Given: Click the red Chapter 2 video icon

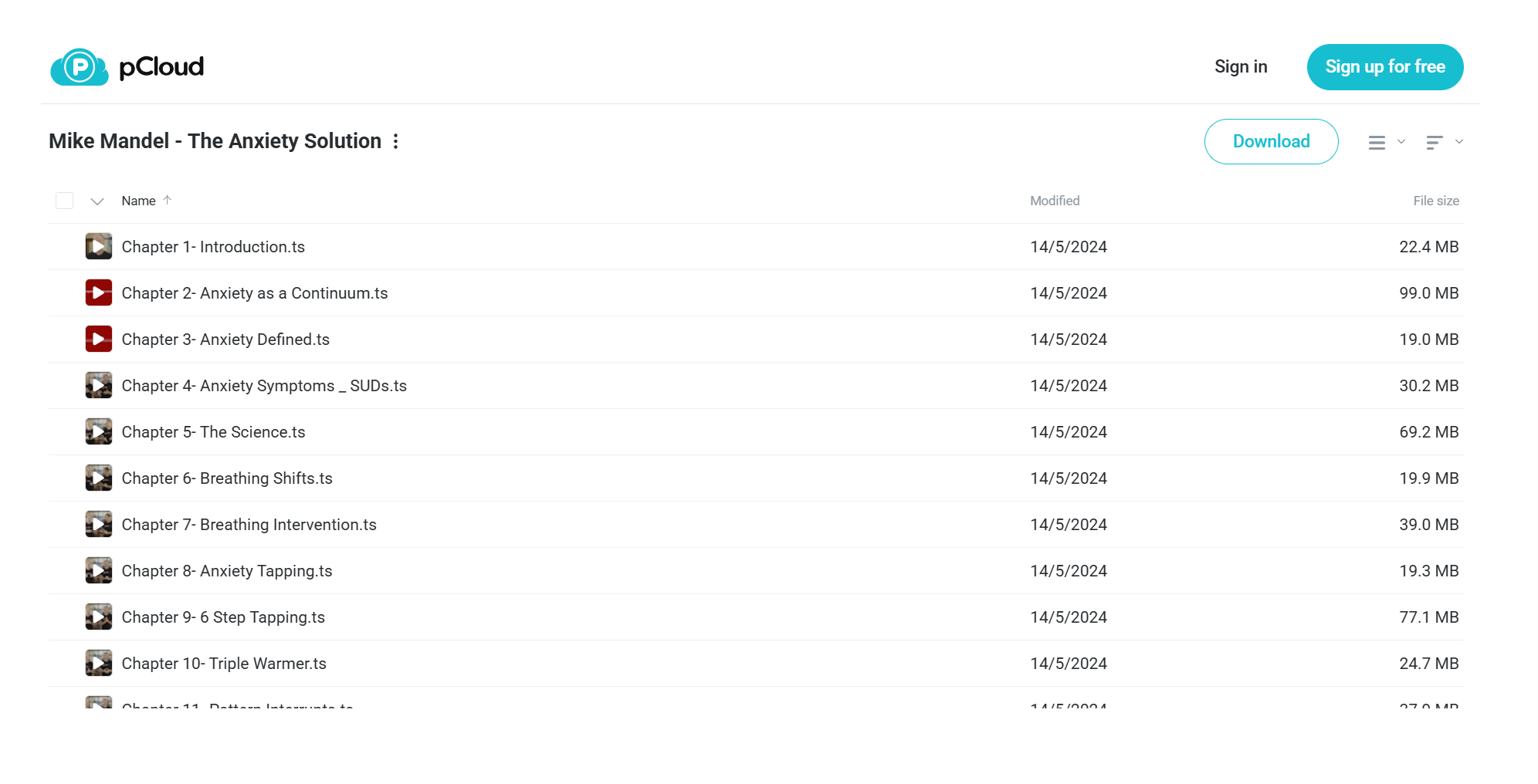Looking at the screenshot, I should coord(99,292).
